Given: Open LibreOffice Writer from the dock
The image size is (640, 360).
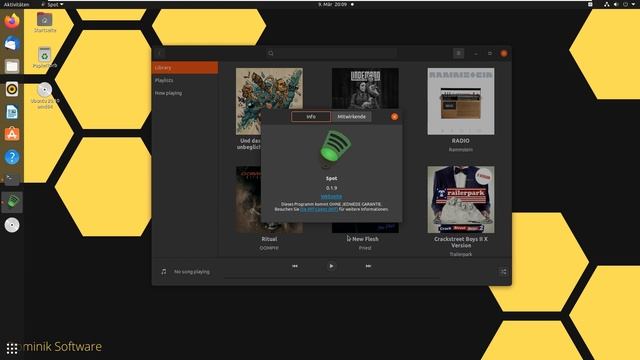Looking at the screenshot, I should 12,111.
